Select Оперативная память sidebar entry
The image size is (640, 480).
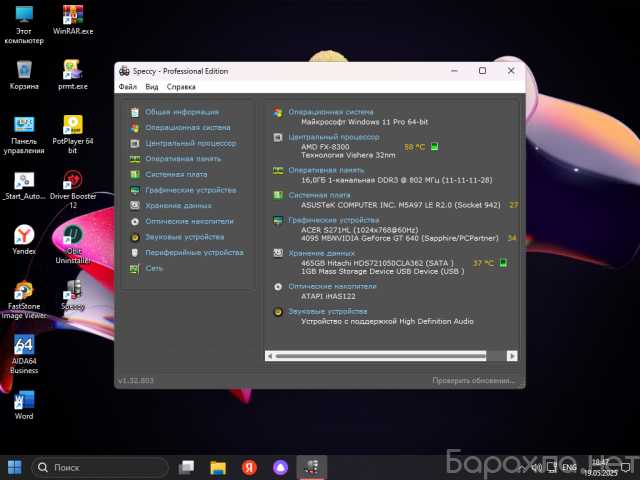tap(183, 159)
